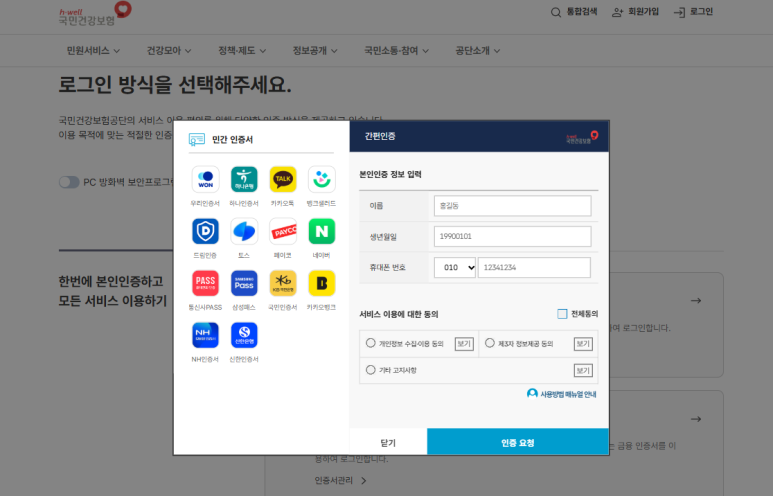Expand the 건강모아 menu
Image resolution: width=773 pixels, height=496 pixels.
coord(169,51)
